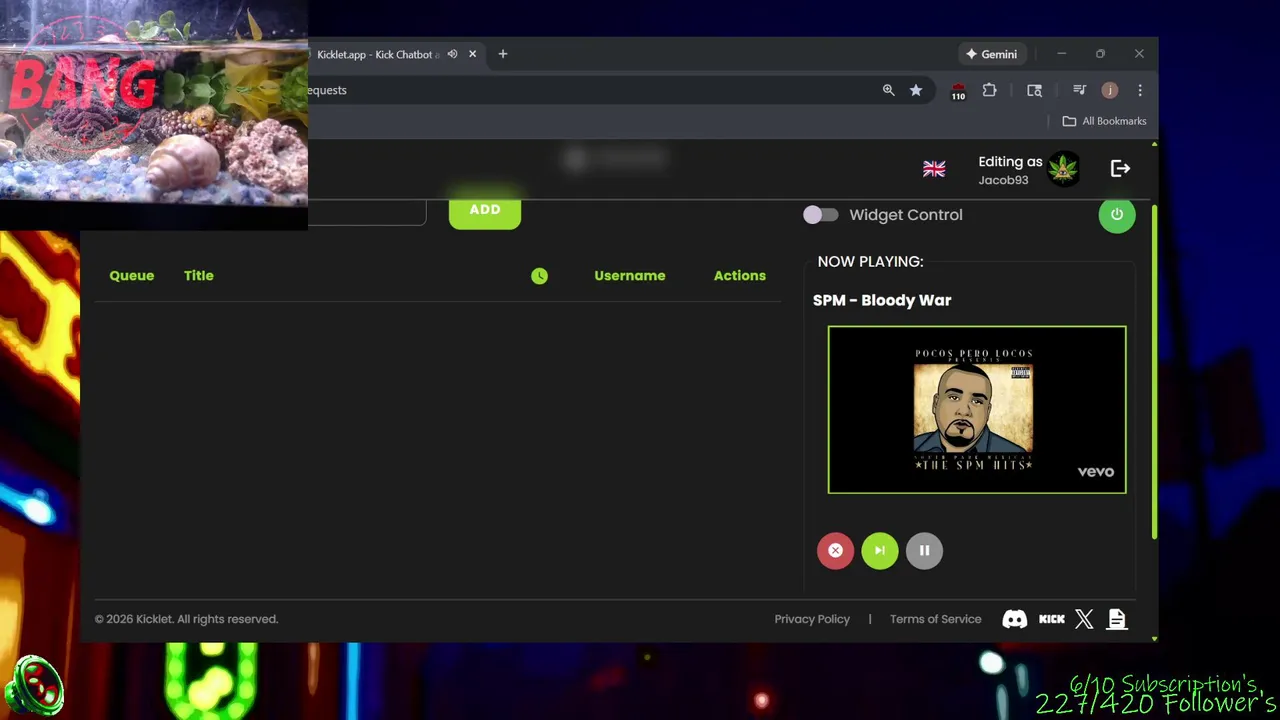The height and width of the screenshot is (720, 1280).
Task: Pause the now playing song
Action: (x=924, y=551)
